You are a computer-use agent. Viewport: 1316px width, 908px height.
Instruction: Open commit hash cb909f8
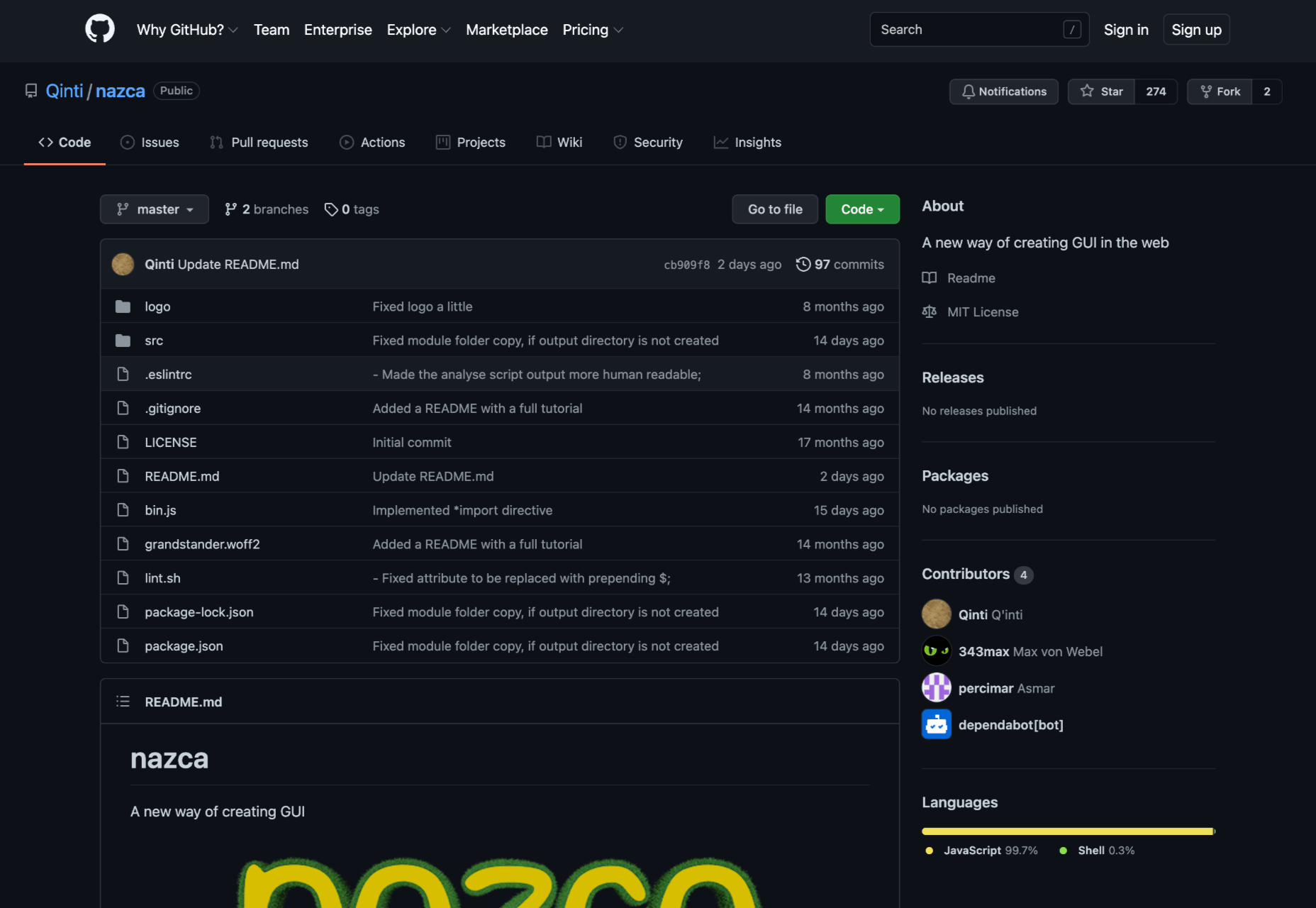[x=686, y=265]
